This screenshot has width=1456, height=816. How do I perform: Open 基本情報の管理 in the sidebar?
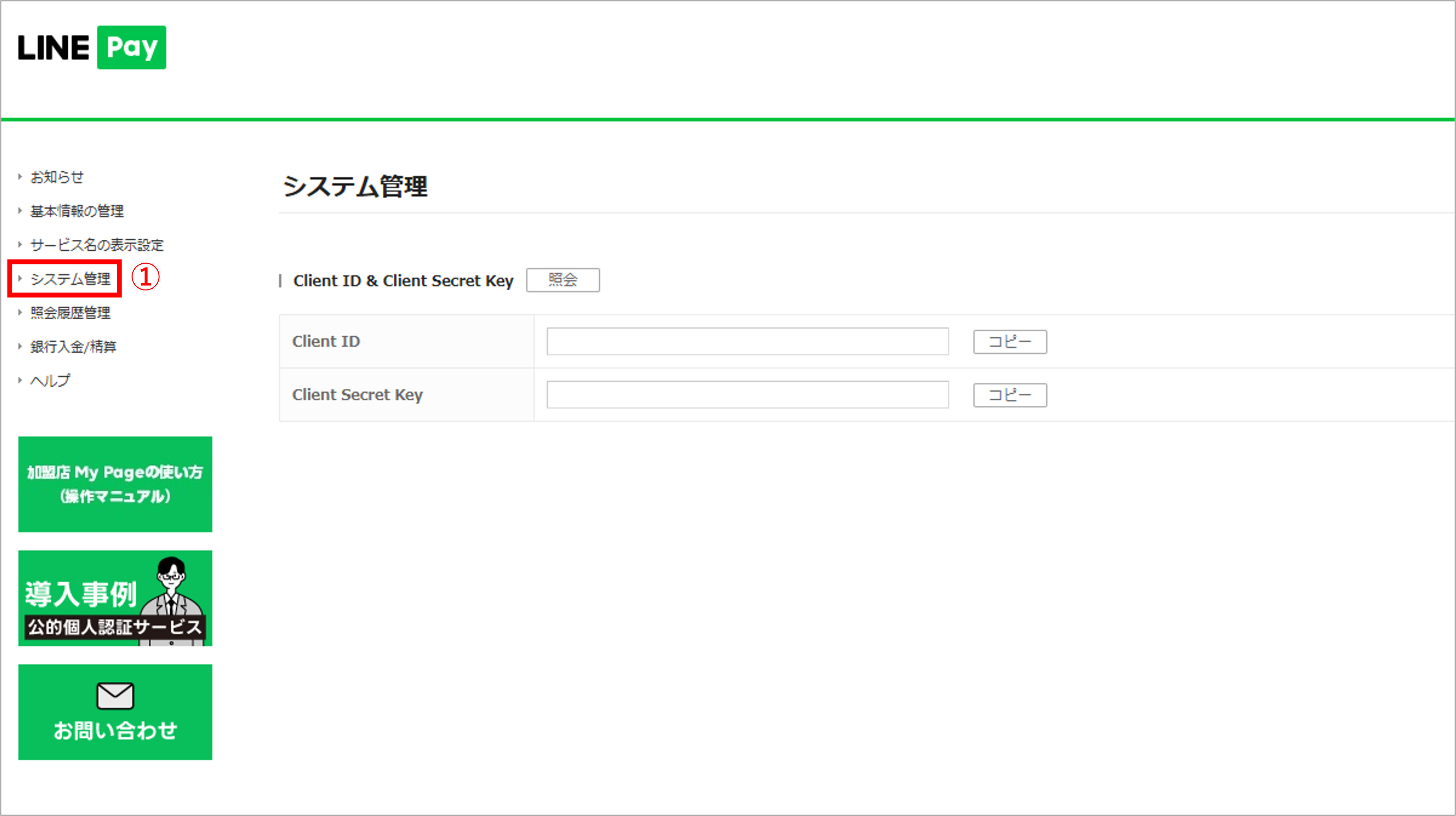pos(77,211)
